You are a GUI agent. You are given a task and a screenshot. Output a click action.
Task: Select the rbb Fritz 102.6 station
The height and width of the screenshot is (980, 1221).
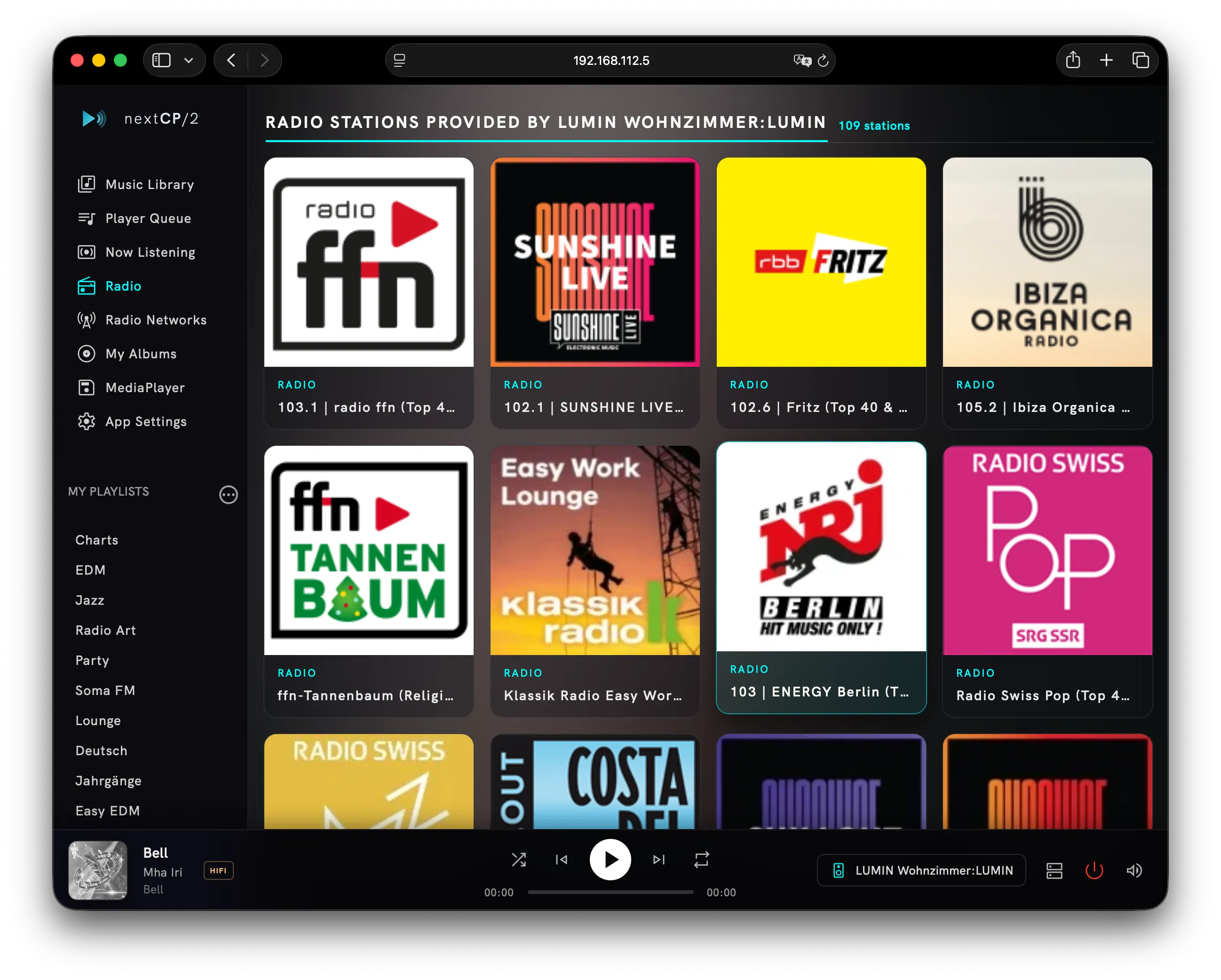tap(821, 292)
